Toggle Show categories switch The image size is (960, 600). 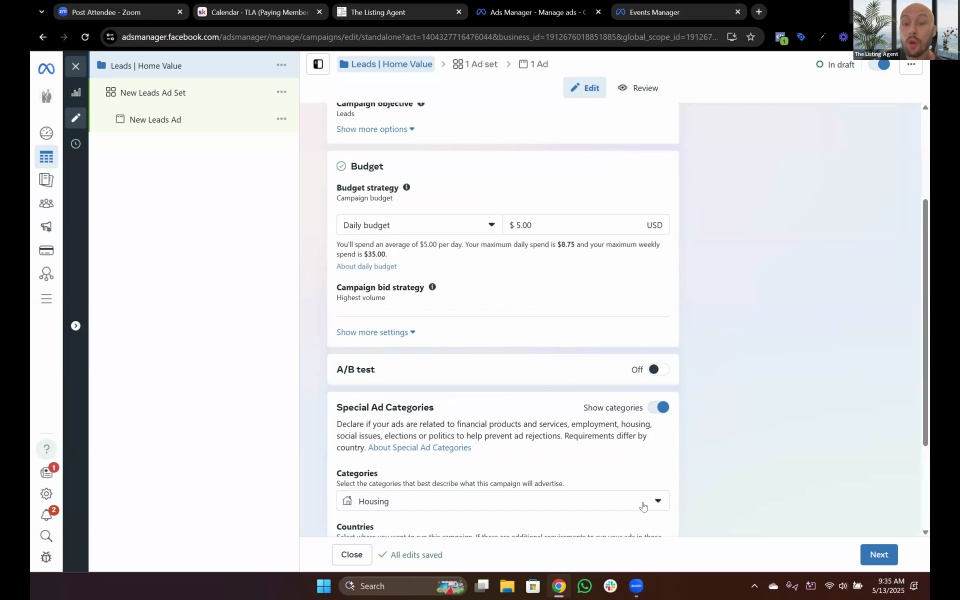tap(659, 407)
